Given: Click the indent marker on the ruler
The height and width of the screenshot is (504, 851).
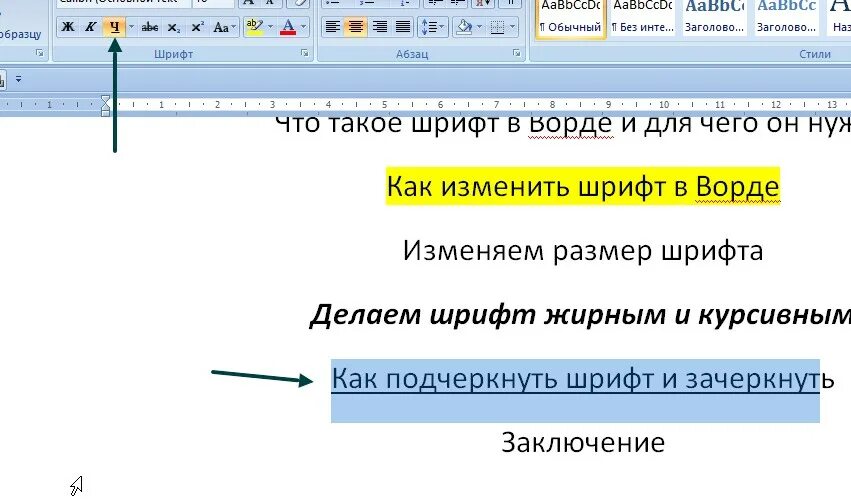Looking at the screenshot, I should pyautogui.click(x=105, y=105).
